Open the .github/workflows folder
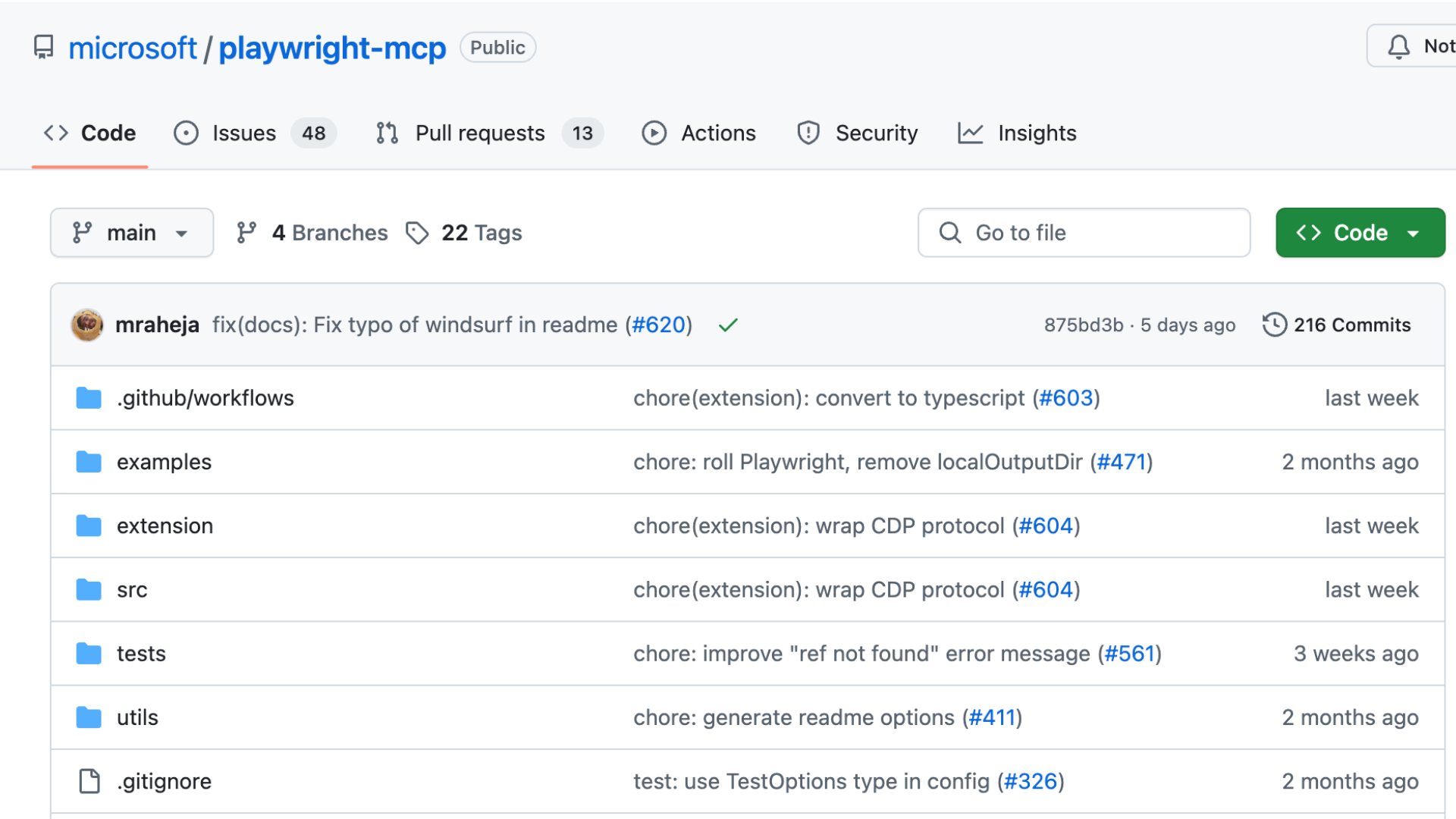This screenshot has width=1456, height=819. pos(205,398)
